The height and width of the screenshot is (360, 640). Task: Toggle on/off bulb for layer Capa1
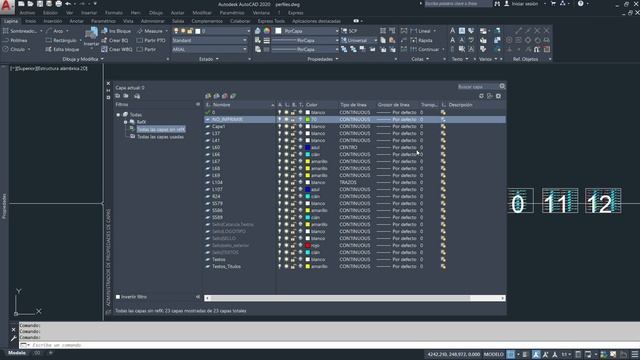[280, 127]
